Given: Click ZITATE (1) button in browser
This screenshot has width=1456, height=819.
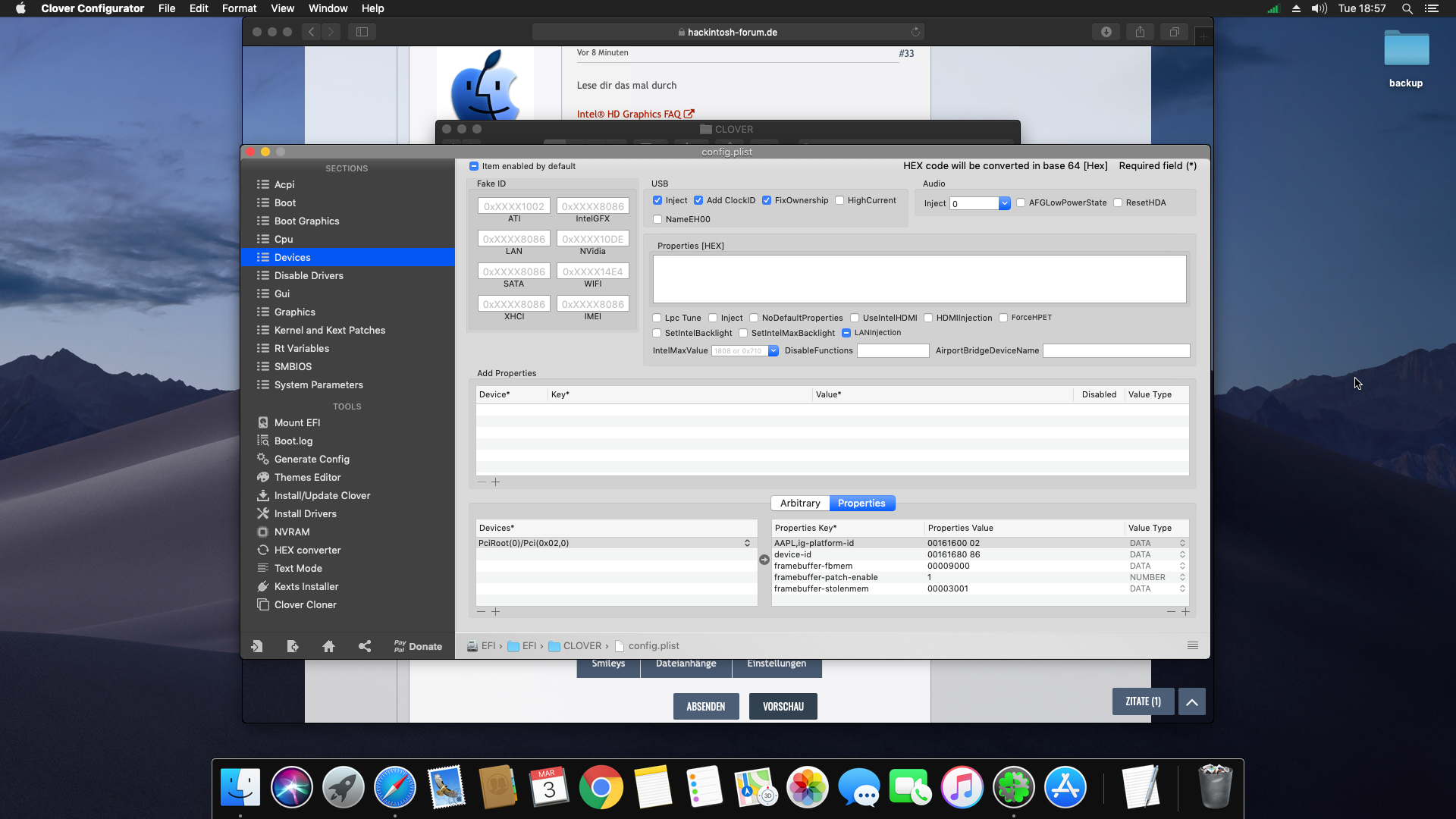Looking at the screenshot, I should [x=1143, y=701].
